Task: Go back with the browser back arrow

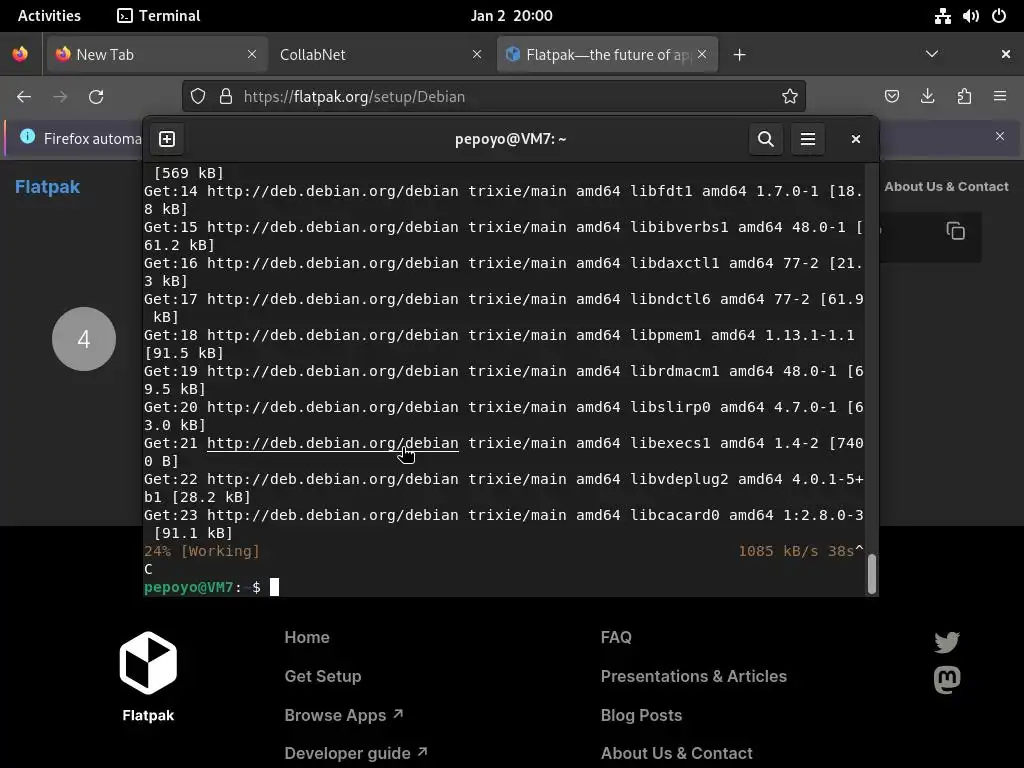Action: coord(24,97)
